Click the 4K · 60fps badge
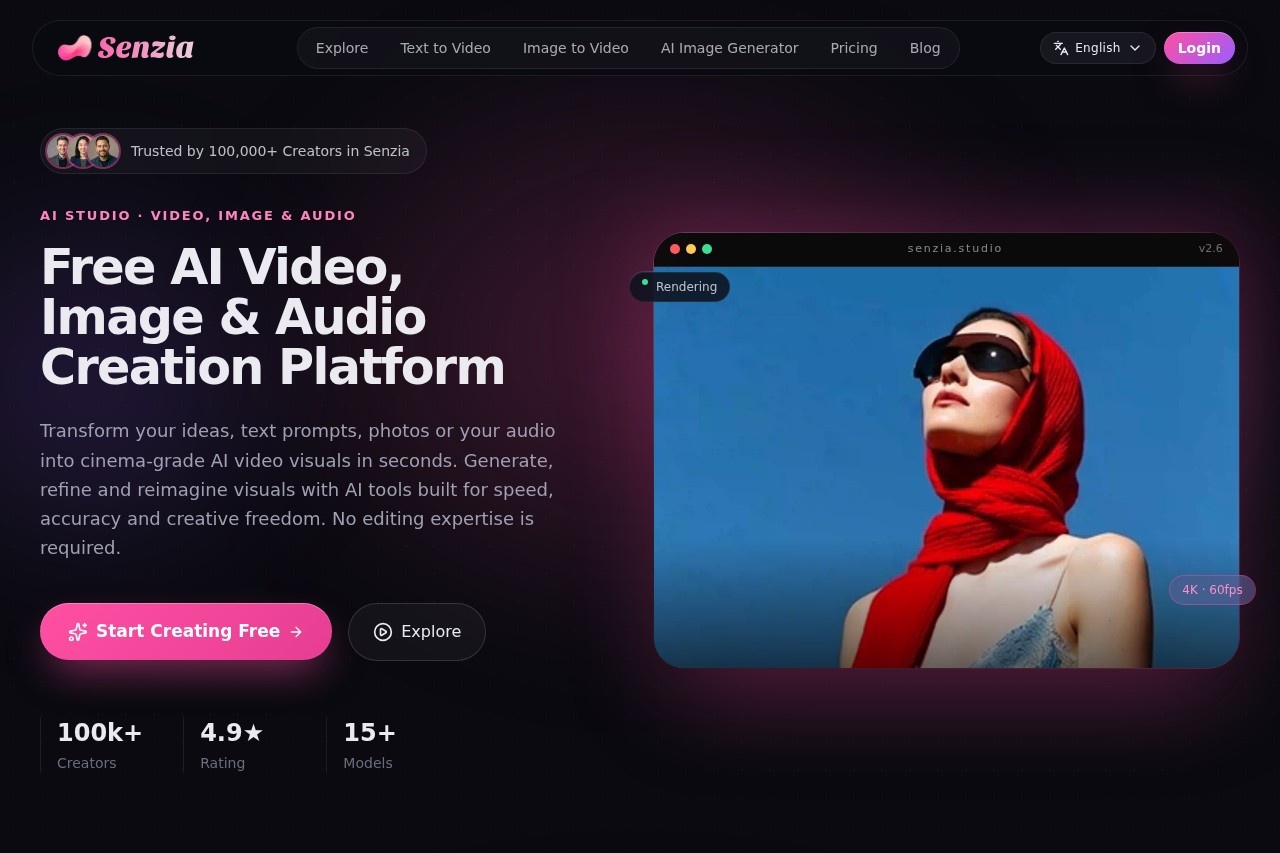Screen dimensions: 1280x853 [1212, 590]
